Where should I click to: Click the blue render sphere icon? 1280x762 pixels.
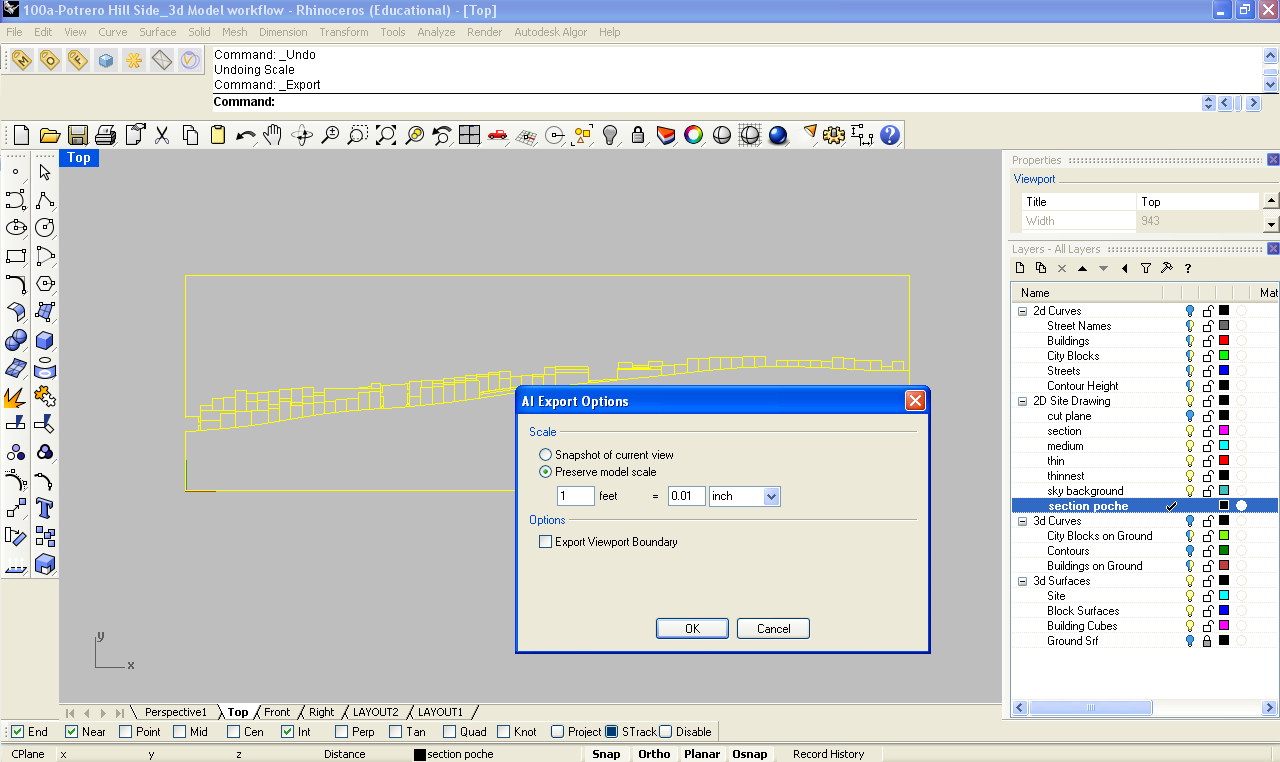[x=779, y=135]
